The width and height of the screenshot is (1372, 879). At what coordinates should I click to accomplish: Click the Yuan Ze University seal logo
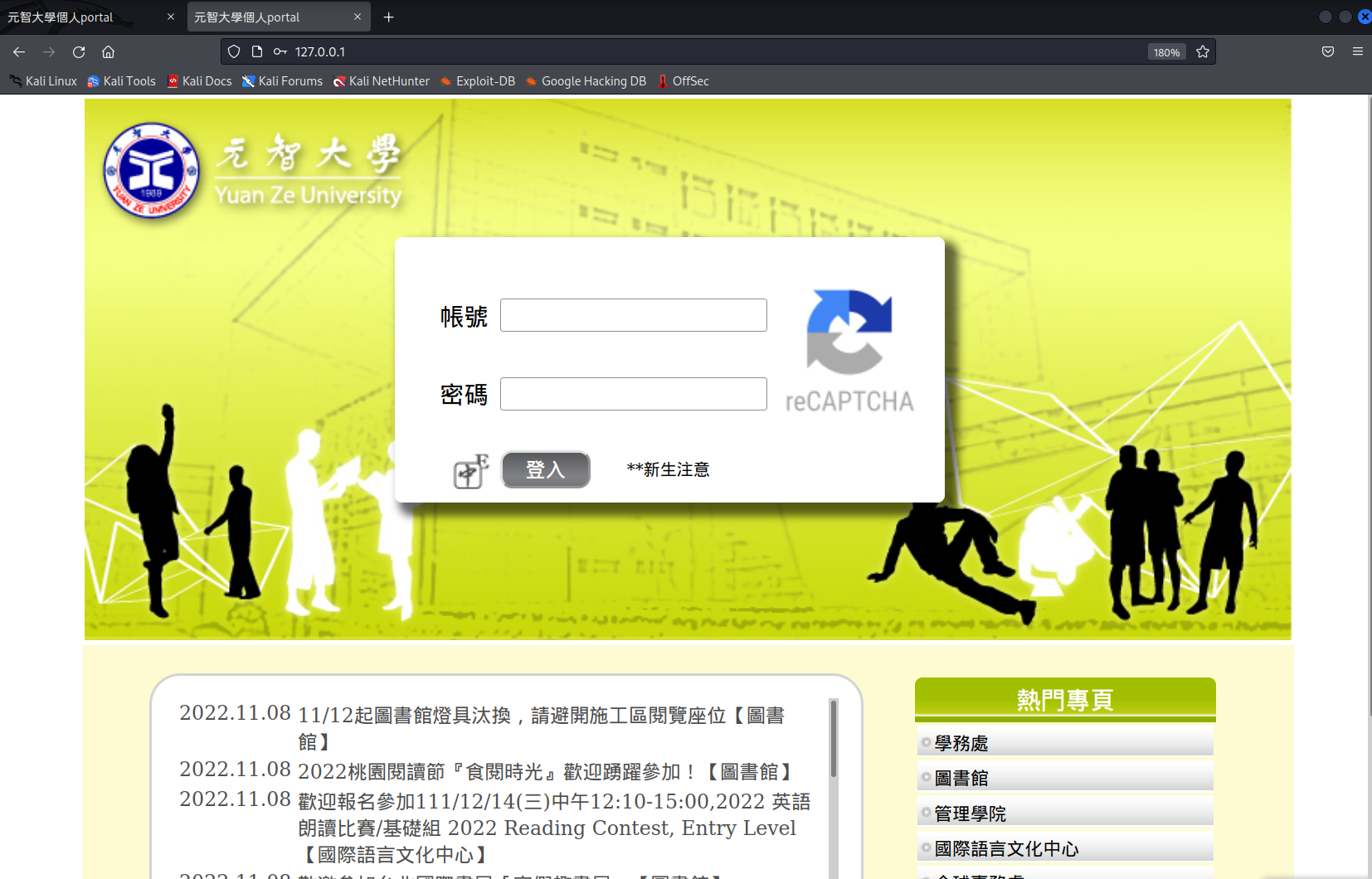[x=152, y=171]
